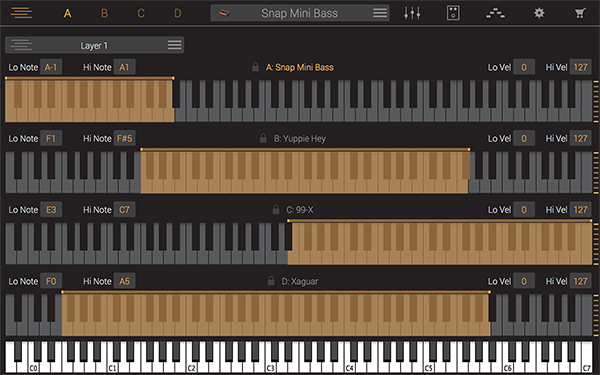This screenshot has width=600, height=375.
Task: Click slot D velocity meter strip
Action: (x=596, y=315)
